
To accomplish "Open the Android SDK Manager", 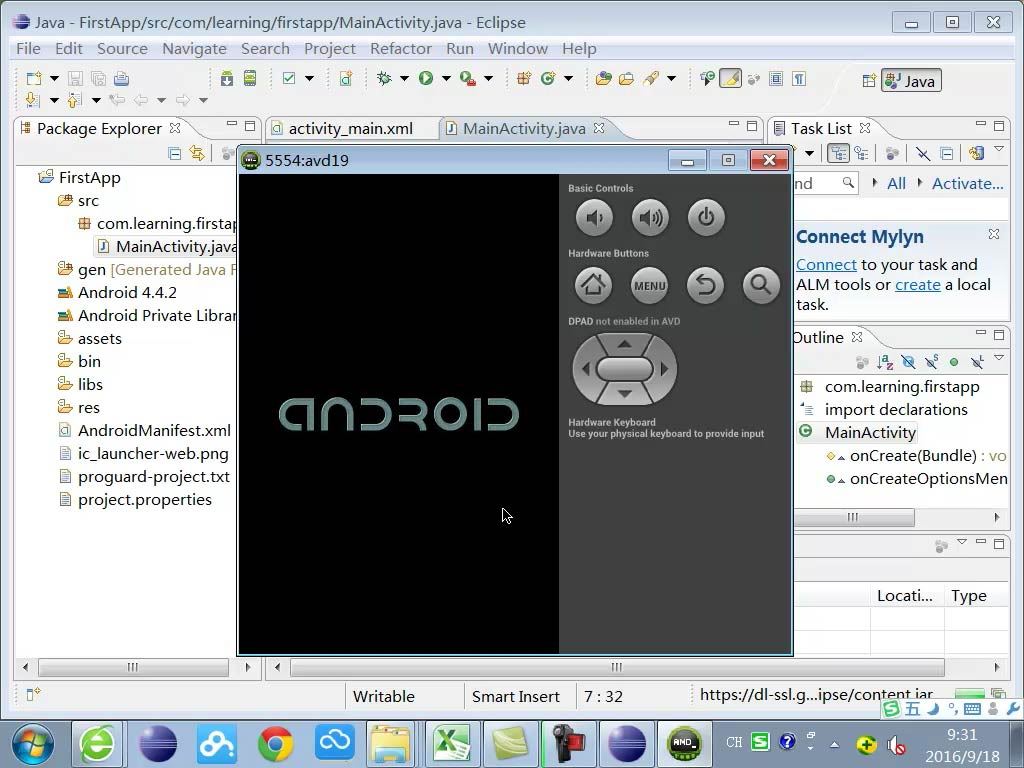I will point(226,79).
